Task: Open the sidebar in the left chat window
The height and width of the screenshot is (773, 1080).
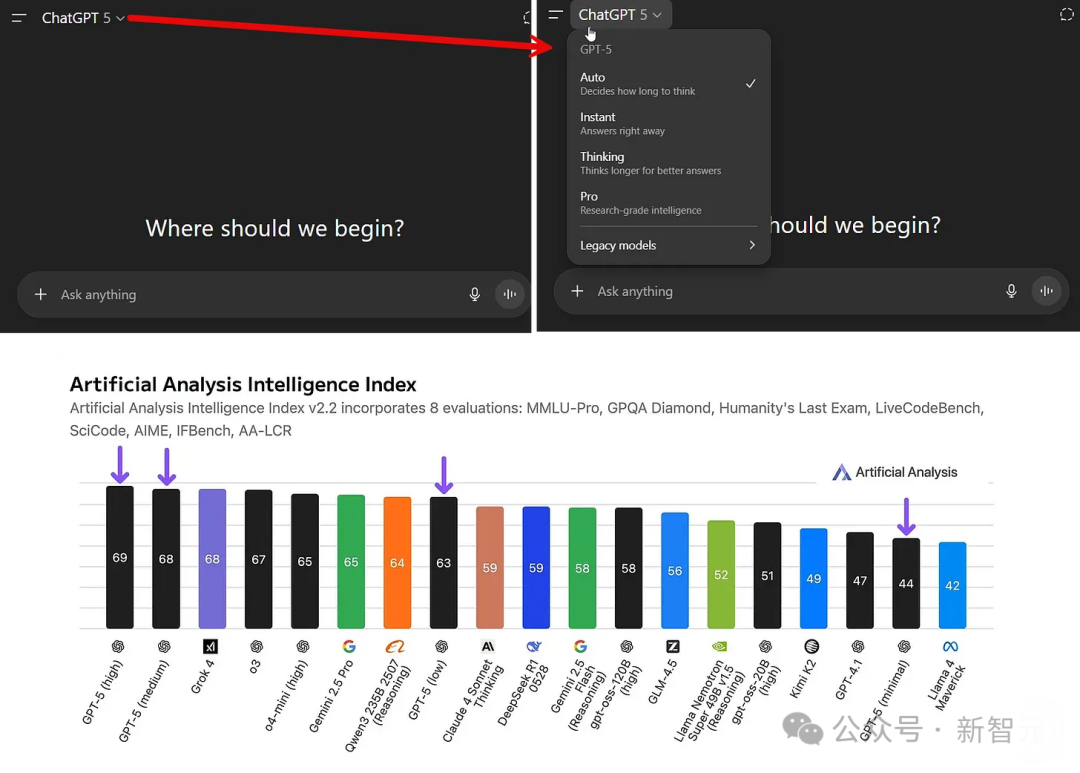Action: pyautogui.click(x=19, y=18)
